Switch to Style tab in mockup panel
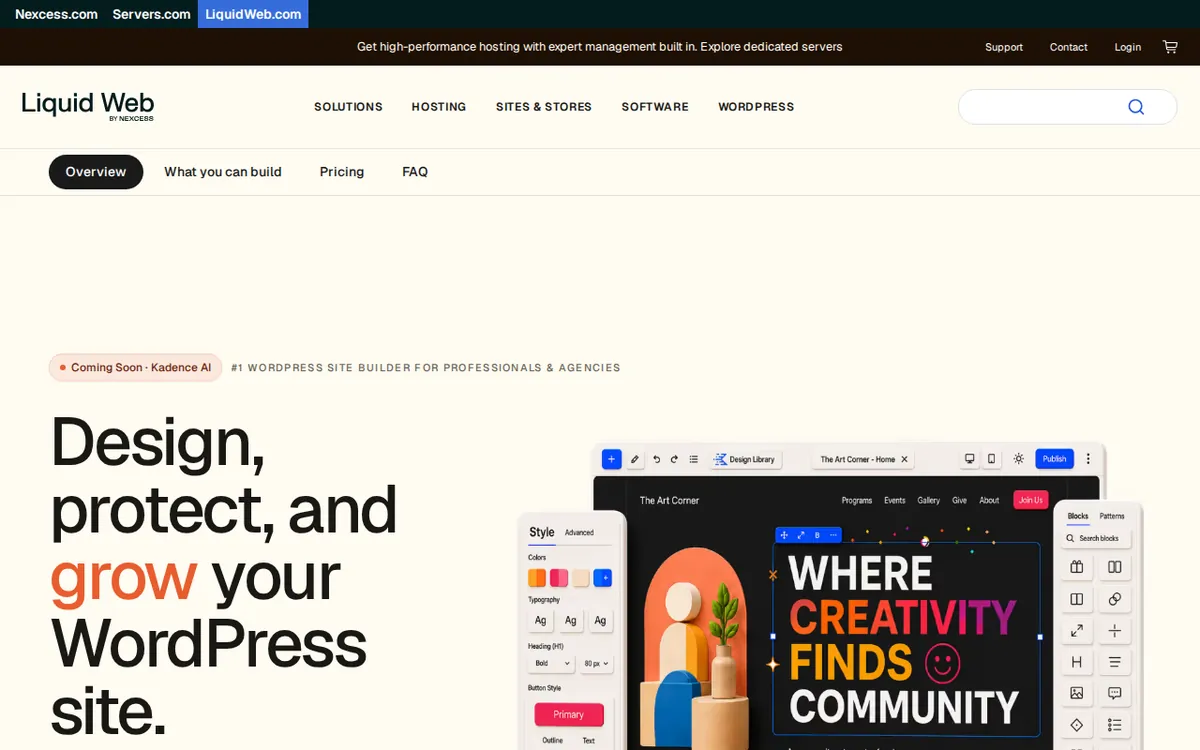 (542, 532)
